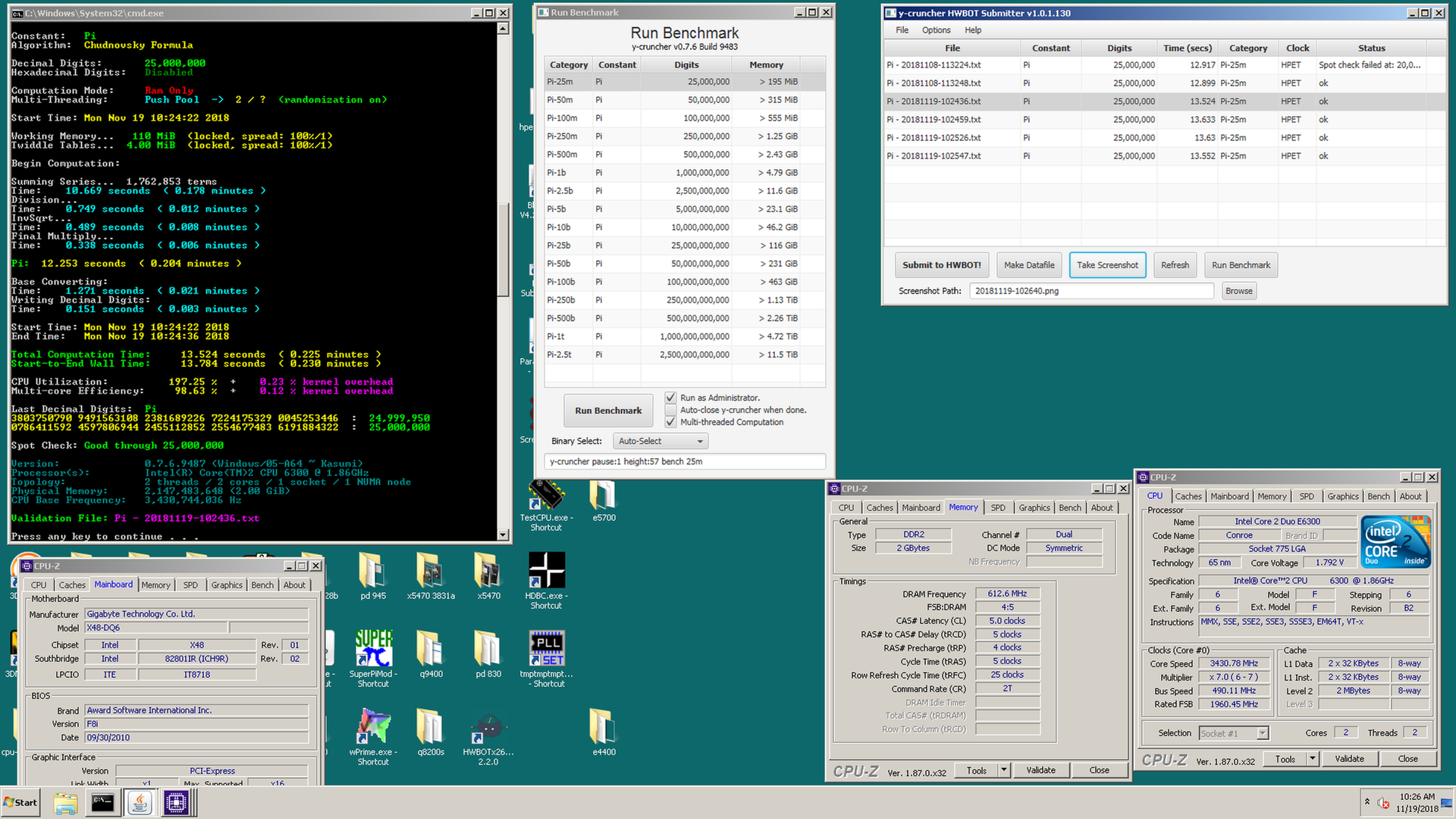Click the Intel Core 2 Duo logo
This screenshot has height=819, width=1456.
1395,541
